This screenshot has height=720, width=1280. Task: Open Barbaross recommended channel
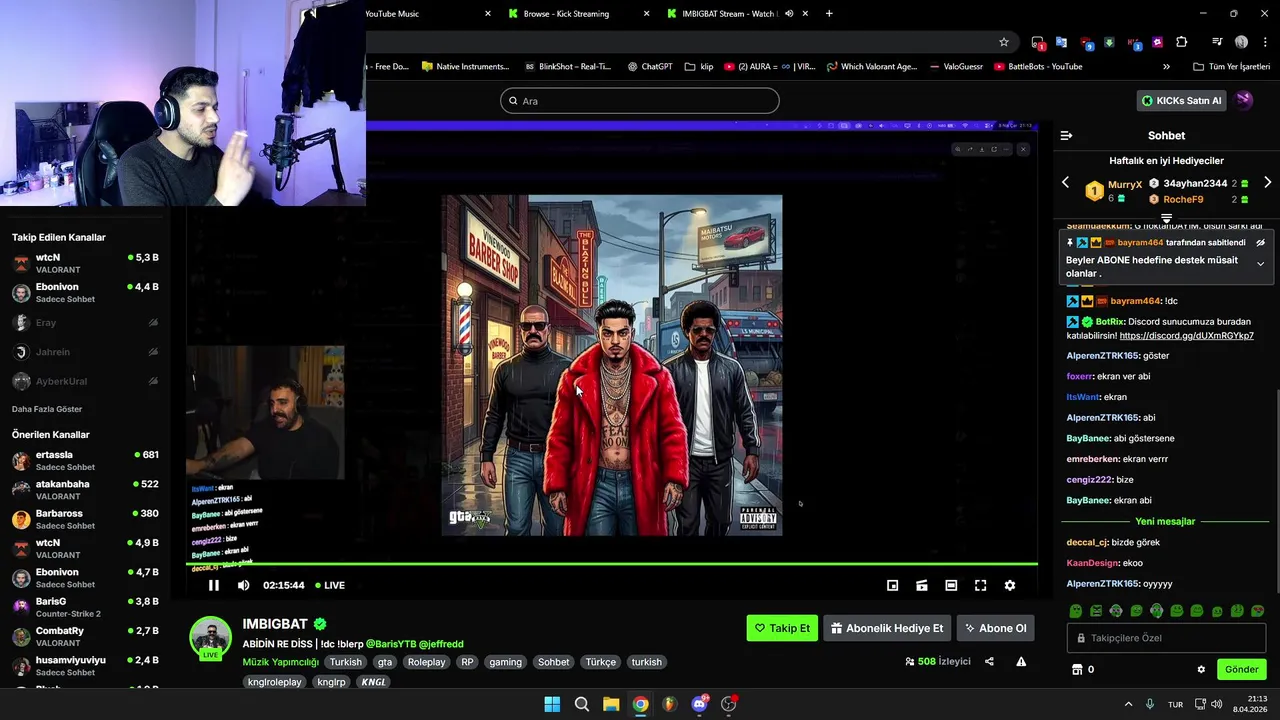coord(85,519)
